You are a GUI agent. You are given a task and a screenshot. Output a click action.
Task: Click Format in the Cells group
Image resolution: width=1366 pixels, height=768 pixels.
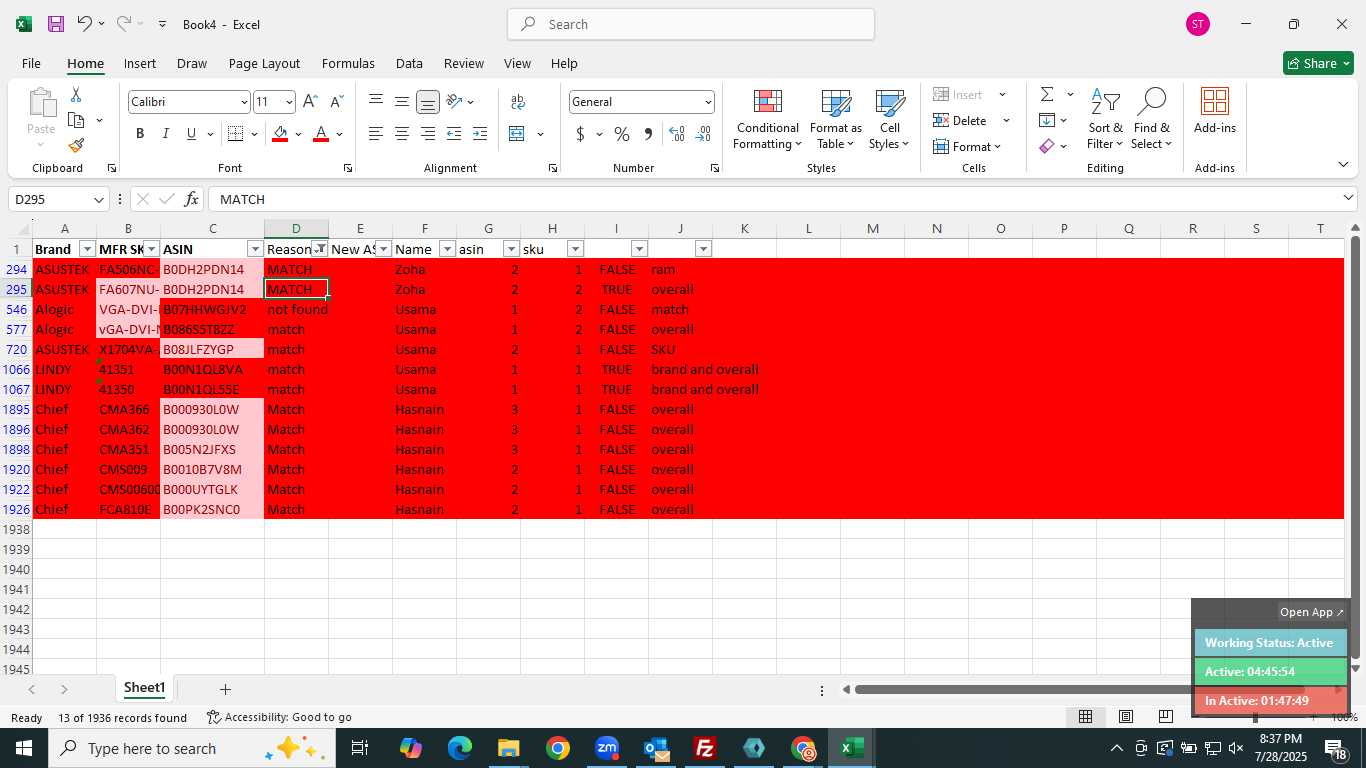point(967,146)
